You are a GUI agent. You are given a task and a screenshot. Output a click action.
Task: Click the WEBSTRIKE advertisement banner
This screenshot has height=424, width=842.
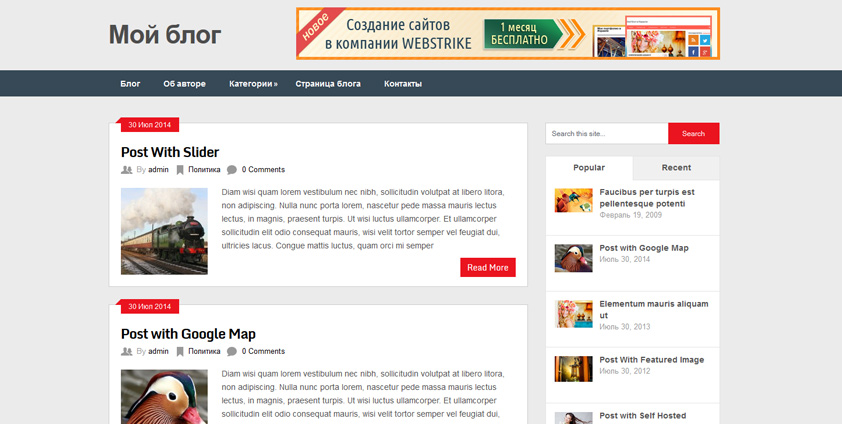[507, 33]
